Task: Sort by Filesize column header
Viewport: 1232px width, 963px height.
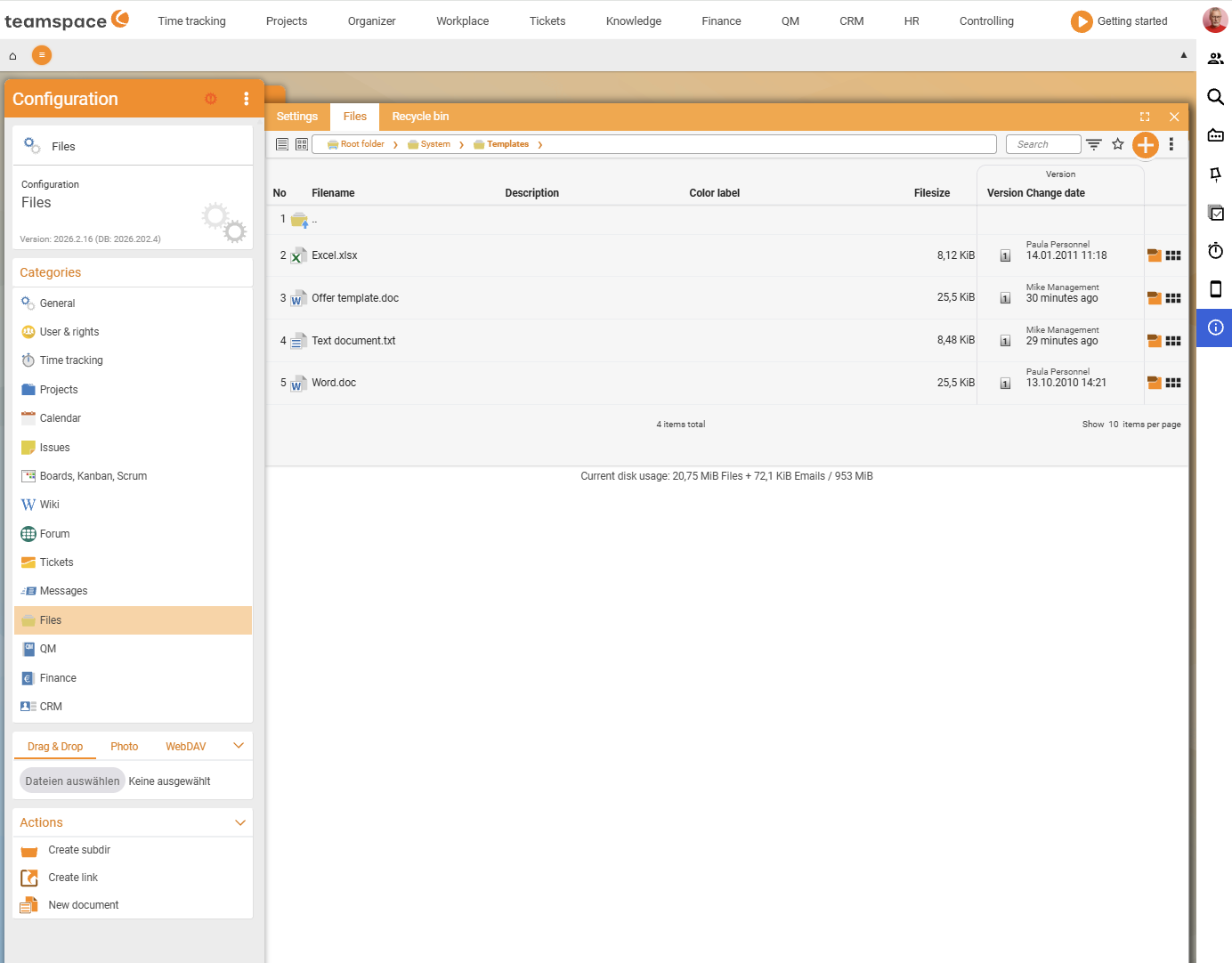Action: (932, 193)
